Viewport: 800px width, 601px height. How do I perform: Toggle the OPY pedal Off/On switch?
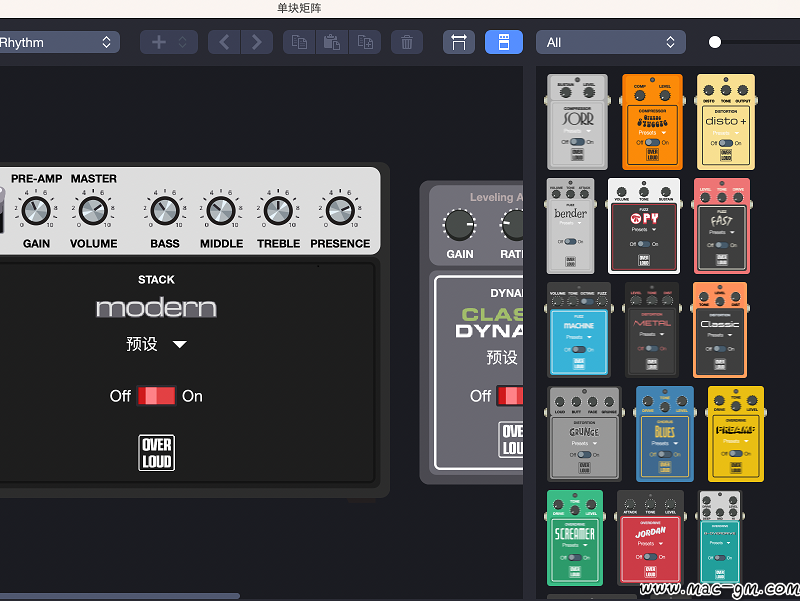[x=644, y=244]
